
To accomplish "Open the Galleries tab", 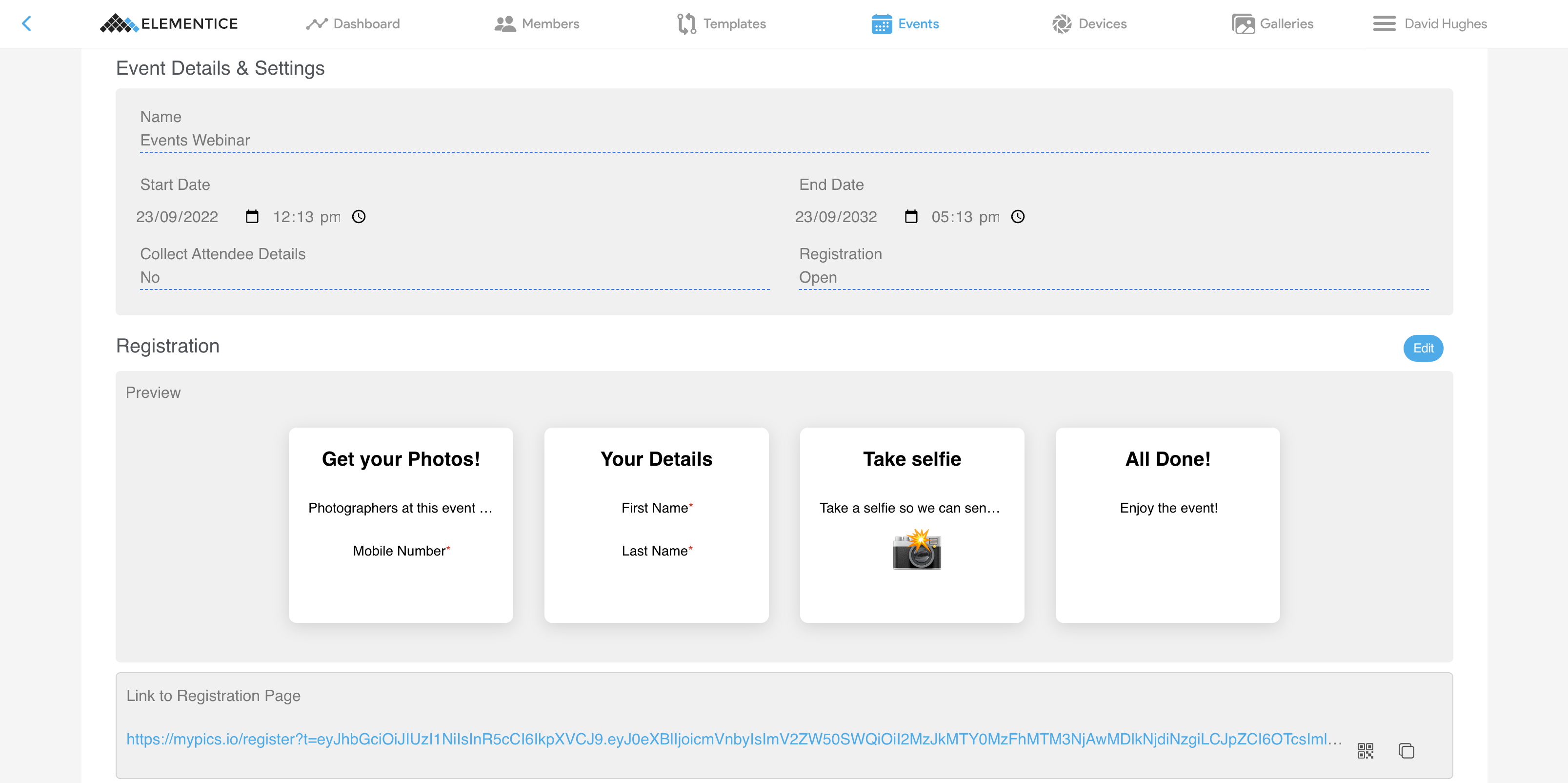I will pos(1272,24).
